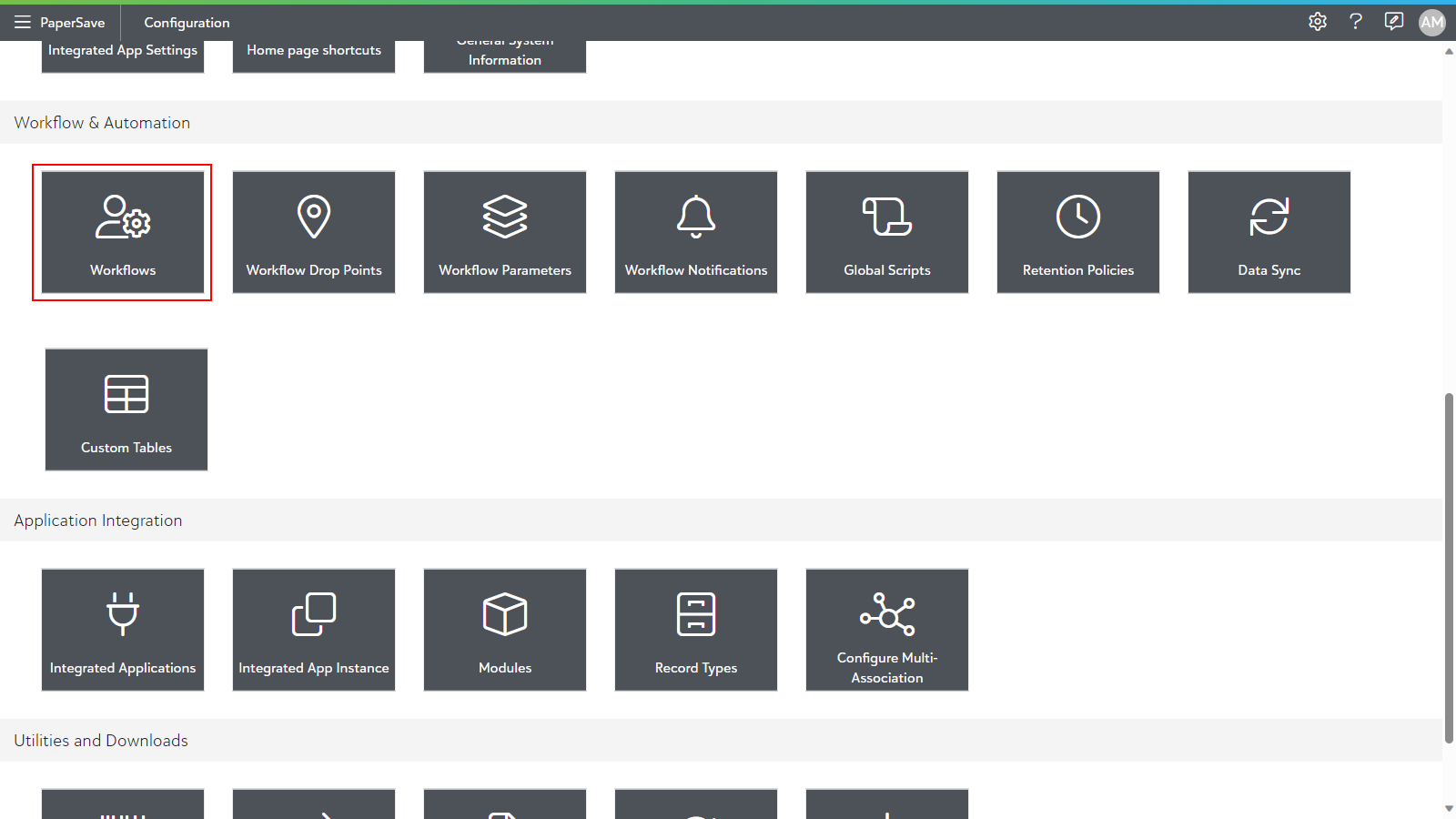Click the feedback icon in header
Viewport: 1456px width, 819px height.
click(1393, 22)
